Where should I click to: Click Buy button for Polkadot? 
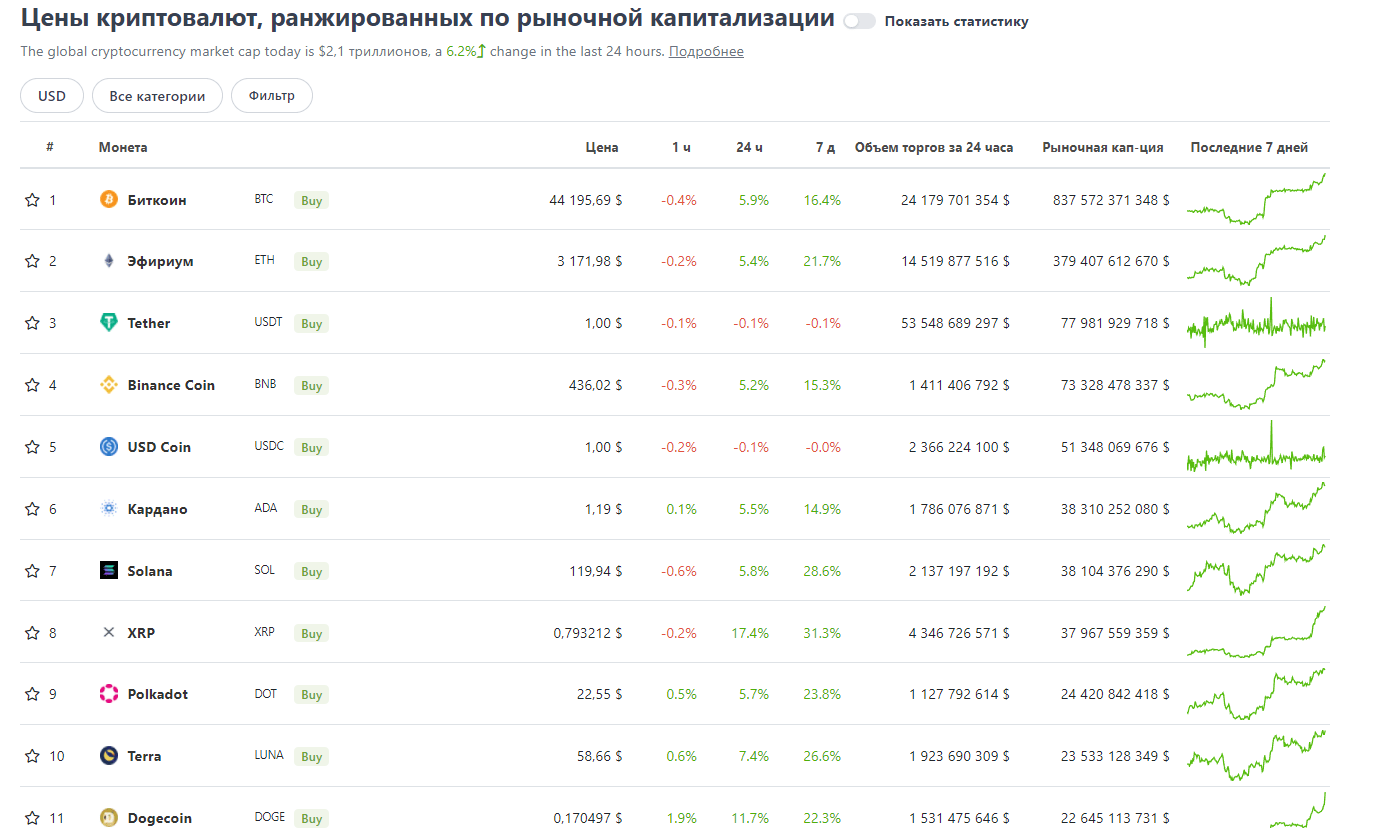[x=311, y=694]
